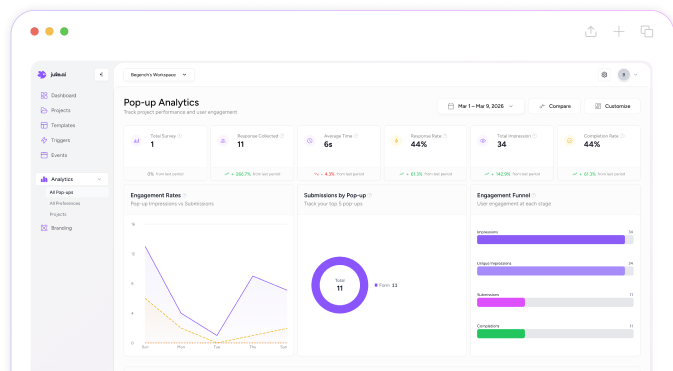673x371 pixels.
Task: Click info icon next to Response Rate
Action: tap(445, 136)
